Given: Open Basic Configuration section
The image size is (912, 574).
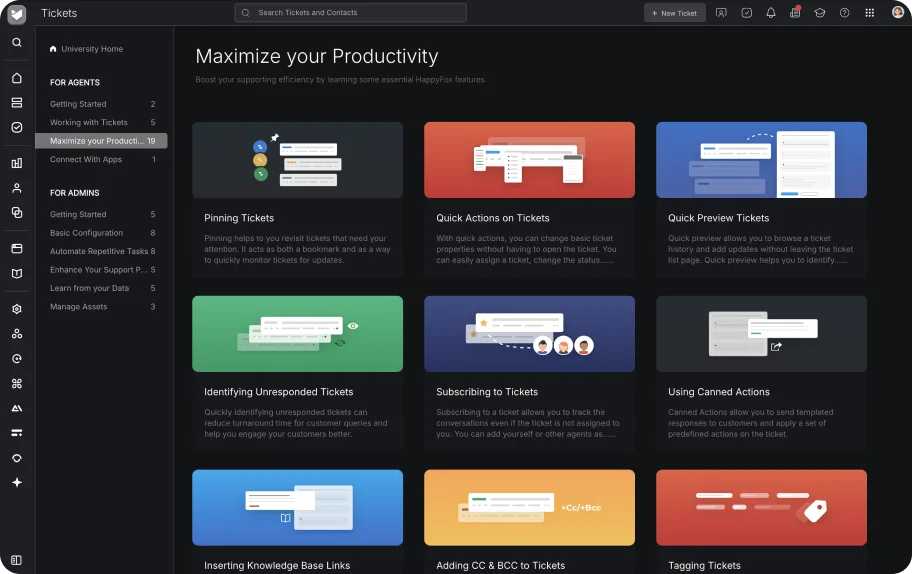Looking at the screenshot, I should [x=101, y=233].
